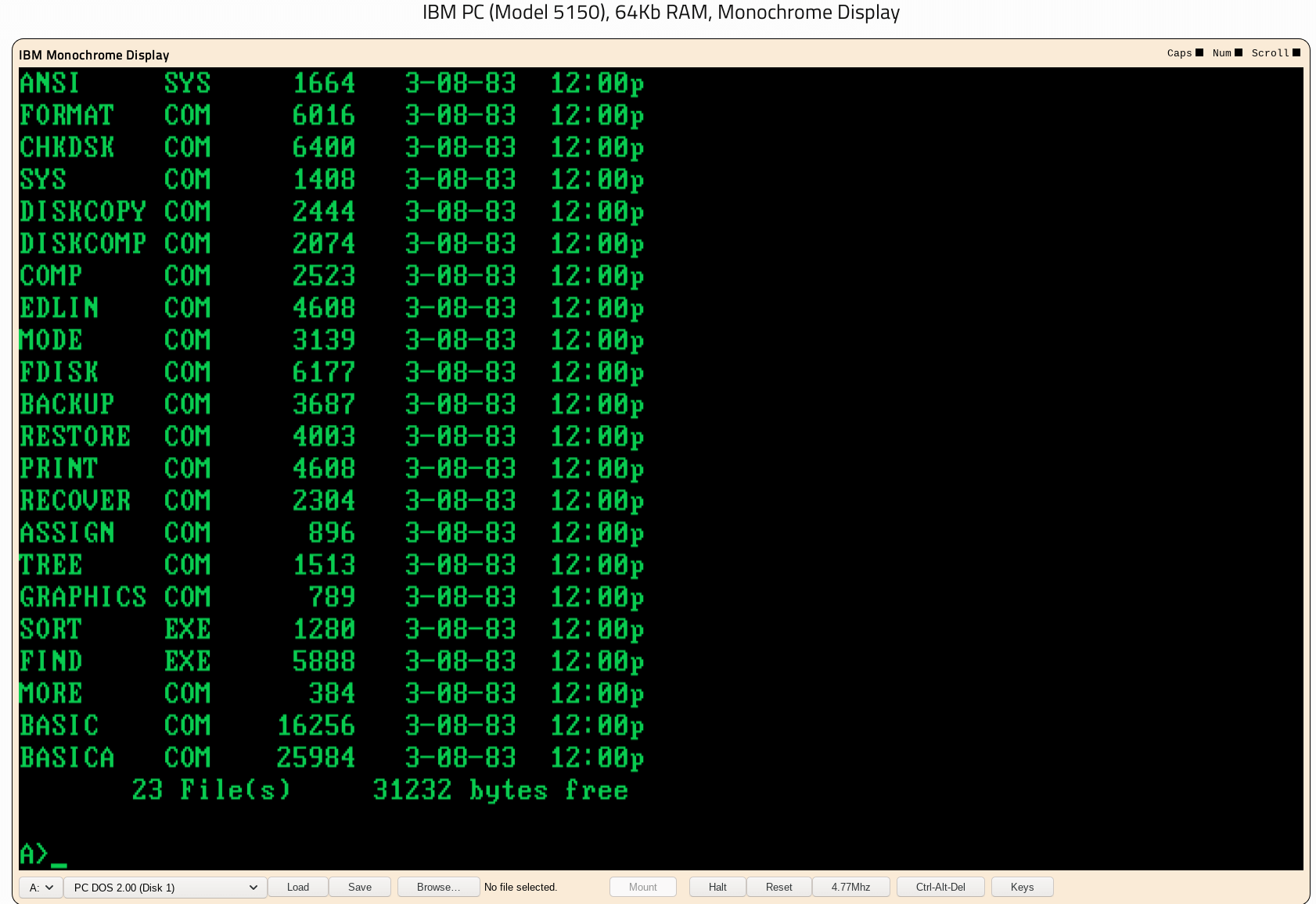Toggle the Caps lock indicator
This screenshot has width=1316, height=904.
click(1185, 52)
